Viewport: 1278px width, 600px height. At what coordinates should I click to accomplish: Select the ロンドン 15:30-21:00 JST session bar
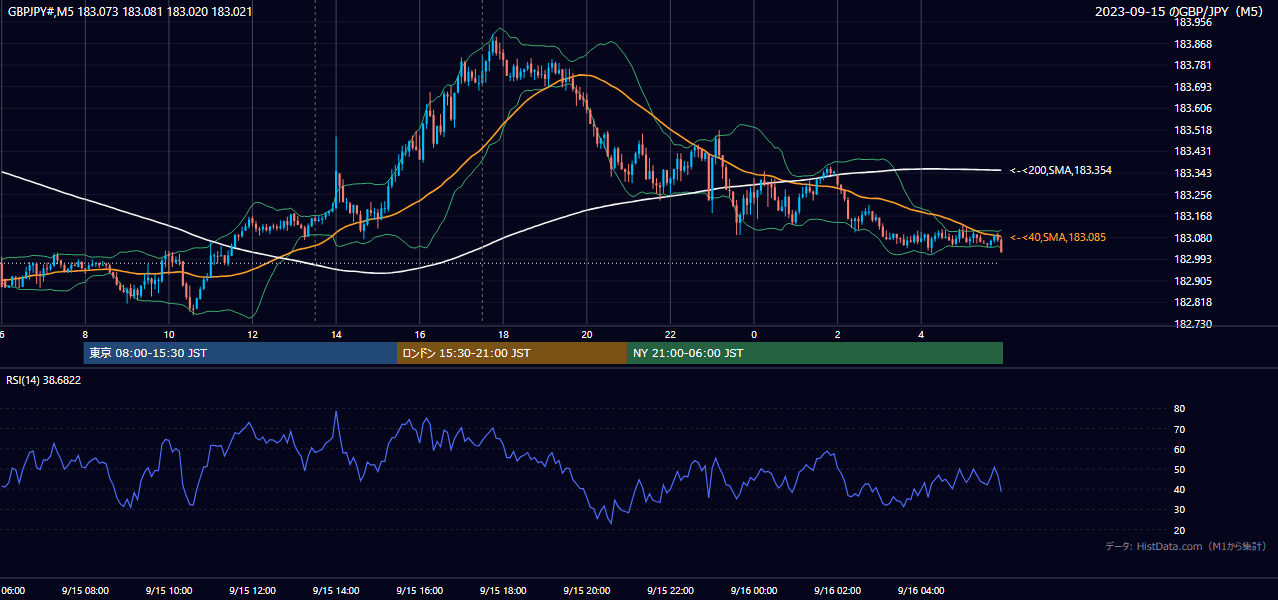(x=512, y=353)
